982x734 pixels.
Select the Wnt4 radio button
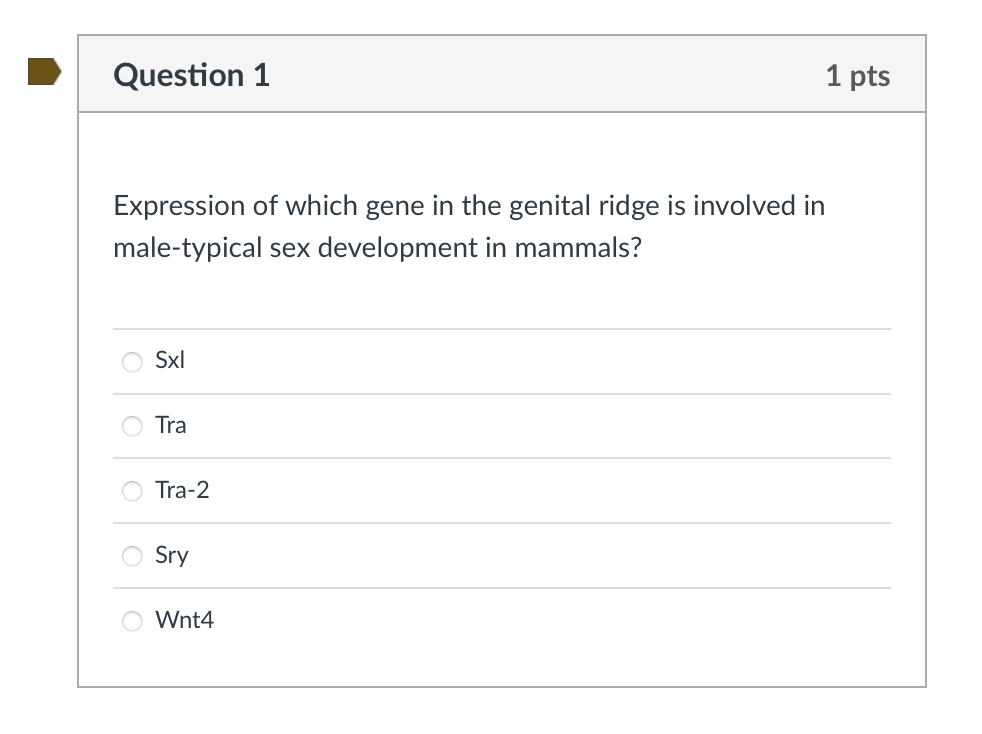(132, 621)
